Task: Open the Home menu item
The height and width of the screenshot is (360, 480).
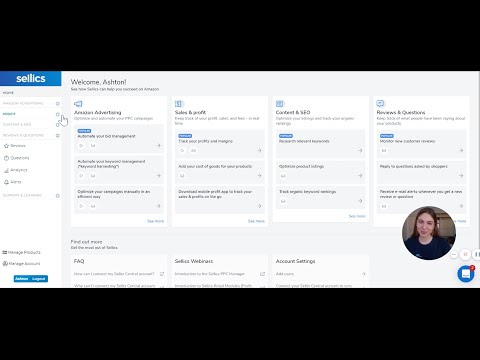Action: pyautogui.click(x=9, y=93)
